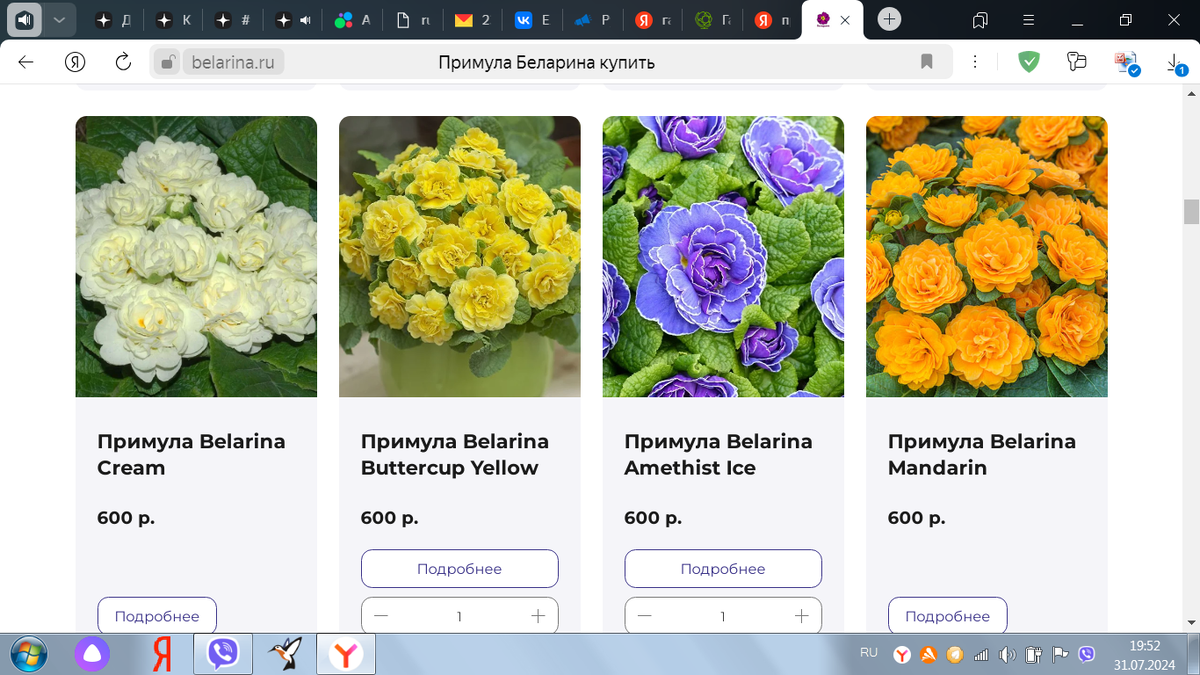1200x675 pixels.
Task: Increase the Amethist Ice quantity with the plus
Action: (x=801, y=616)
